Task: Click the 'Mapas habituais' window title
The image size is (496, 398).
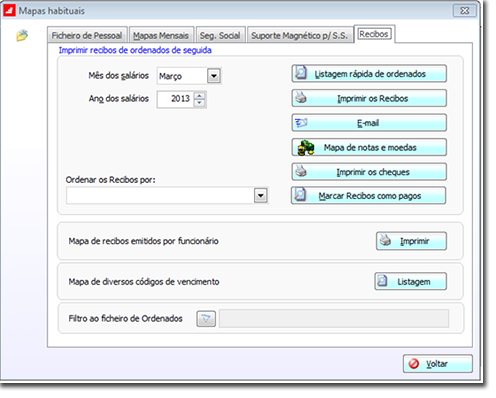Action: tap(52, 11)
